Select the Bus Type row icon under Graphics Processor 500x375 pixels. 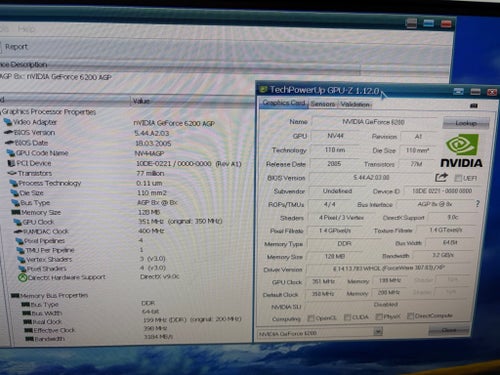[x=15, y=203]
